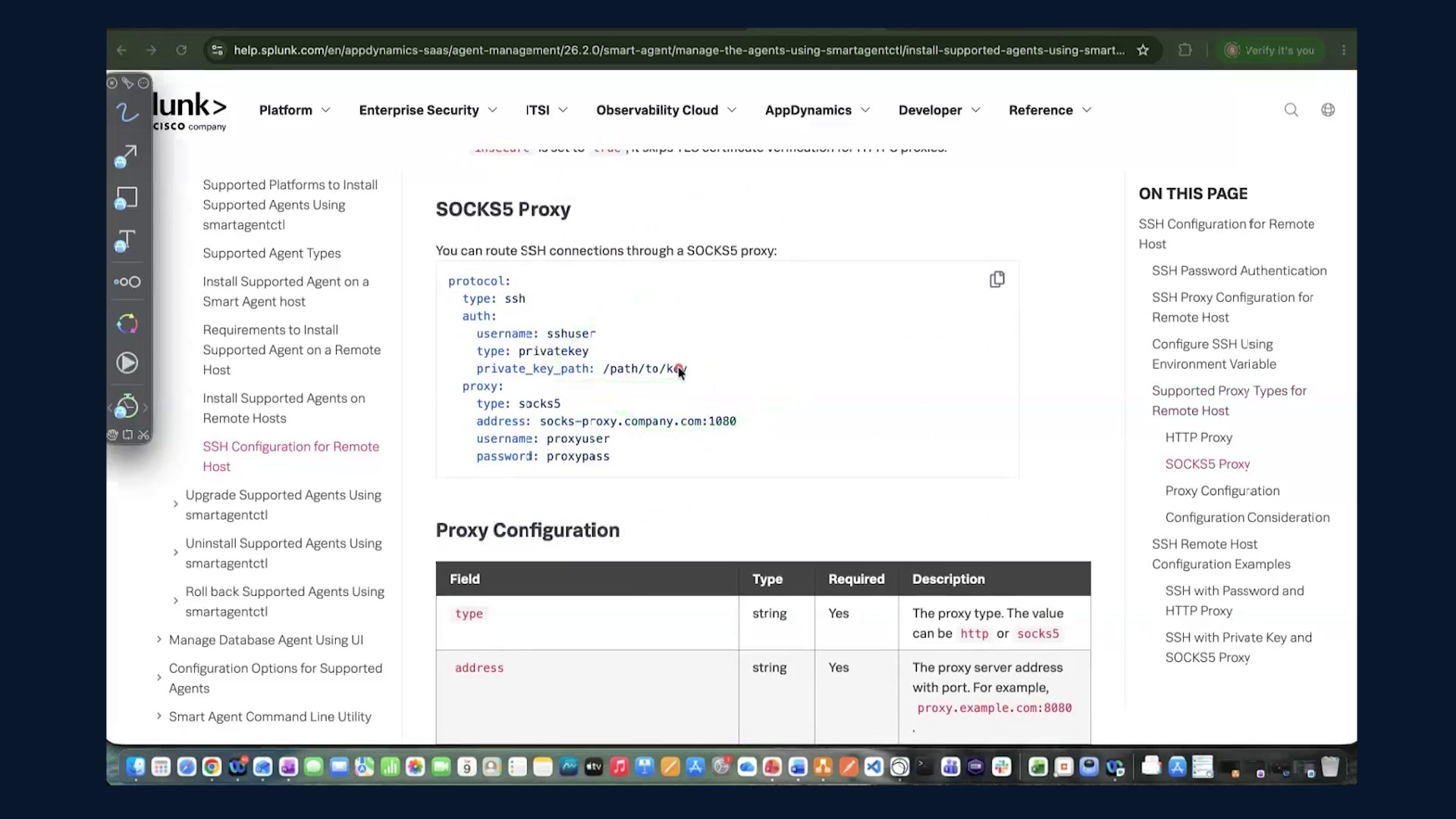This screenshot has height=819, width=1456.
Task: Expand Upgrade Supported Agents Using smartagentctl
Action: [x=176, y=504]
